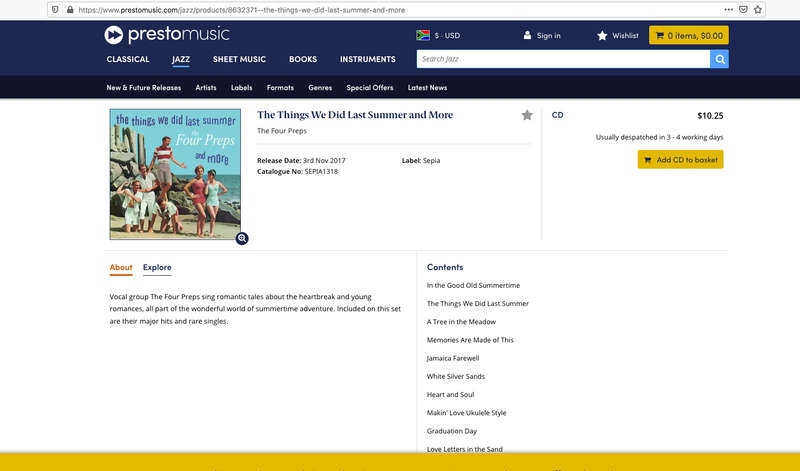Go to Jazz section
The image size is (800, 471).
(181, 59)
